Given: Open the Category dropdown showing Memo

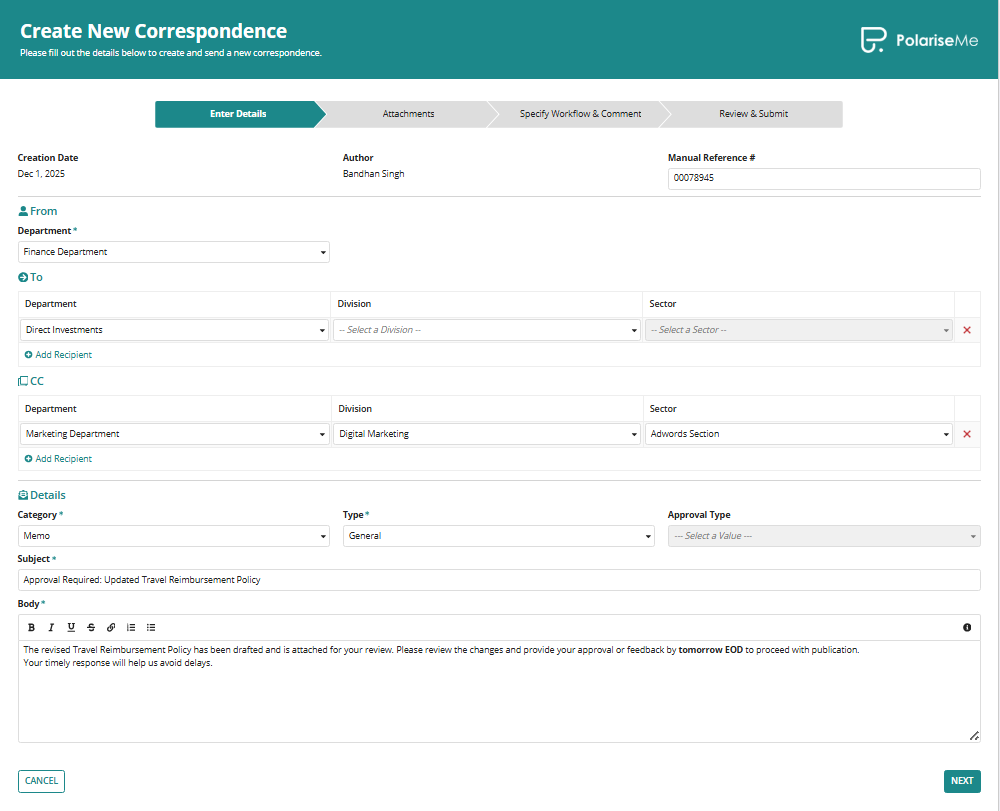Looking at the screenshot, I should coord(173,536).
